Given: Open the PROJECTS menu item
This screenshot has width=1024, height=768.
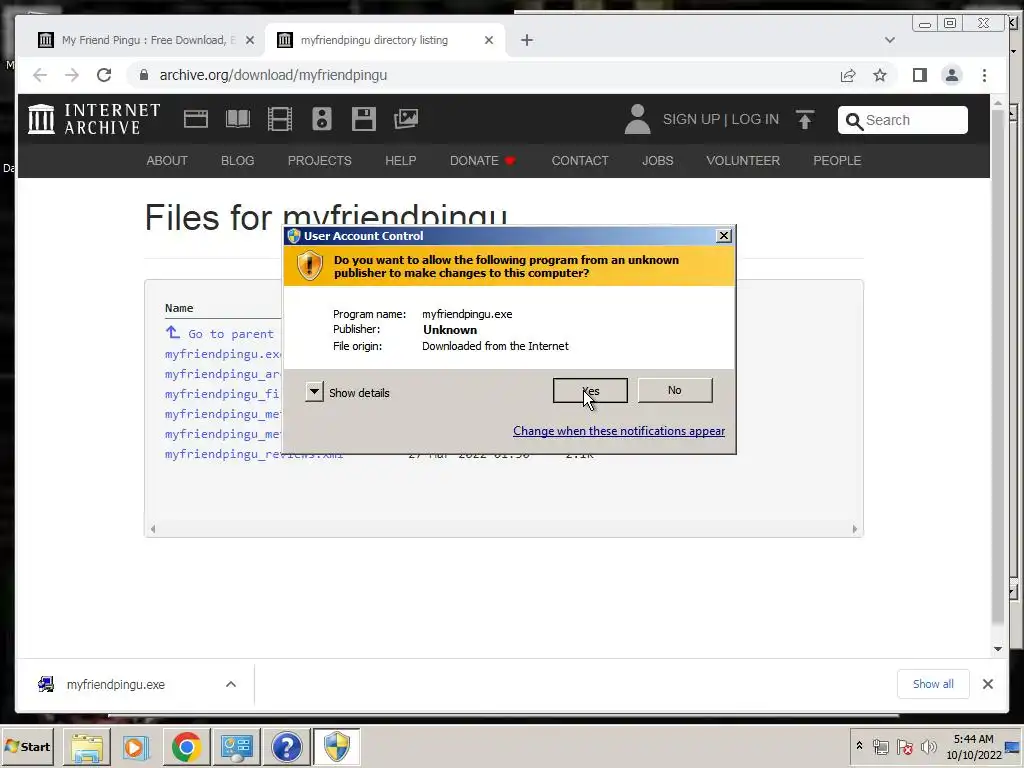Looking at the screenshot, I should click(x=319, y=161).
